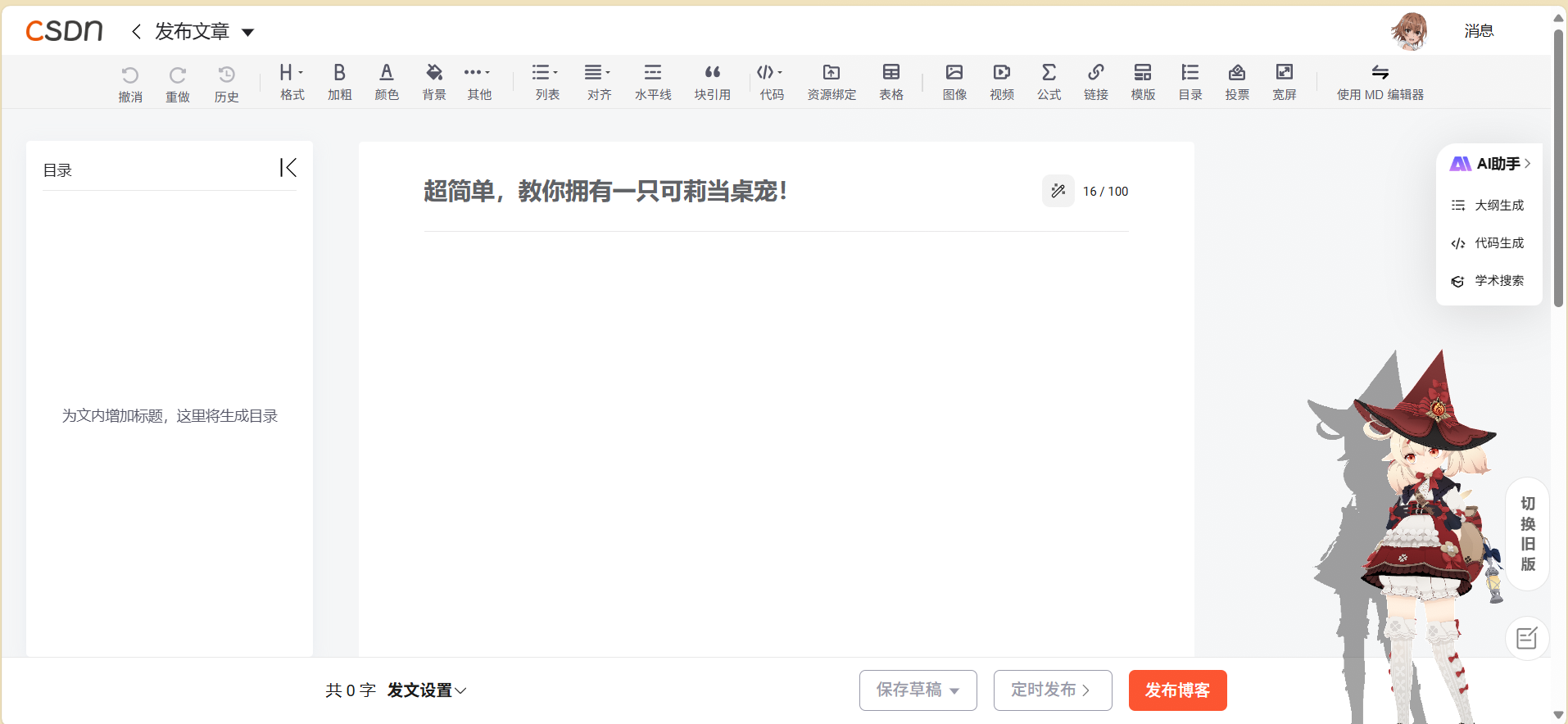Viewport: 1568px width, 724px height.
Task: Select 学术搜索 in AI assistant
Action: coord(1489,280)
